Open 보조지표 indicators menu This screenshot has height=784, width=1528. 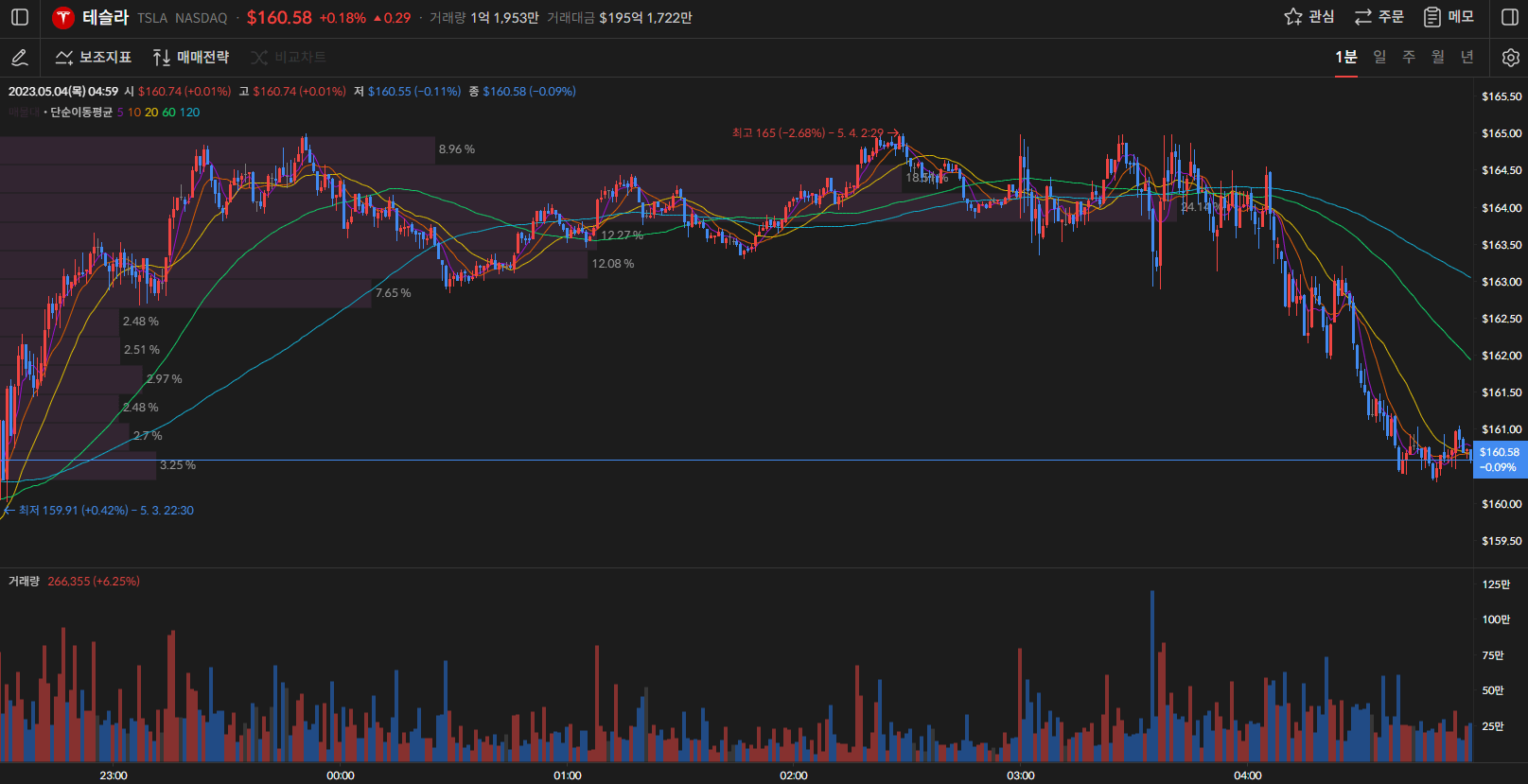click(x=94, y=58)
